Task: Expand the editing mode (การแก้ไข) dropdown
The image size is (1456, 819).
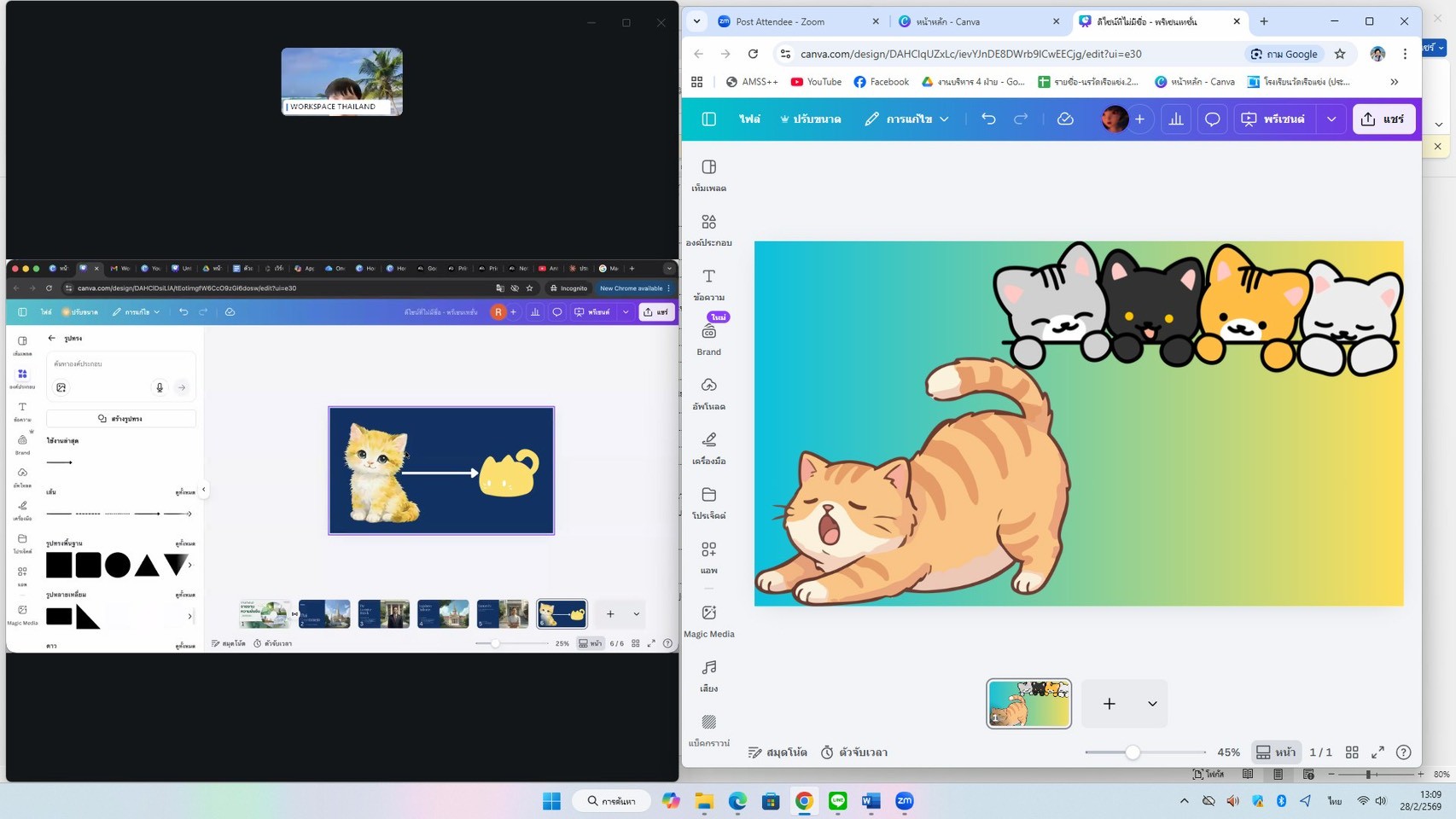Action: point(906,119)
